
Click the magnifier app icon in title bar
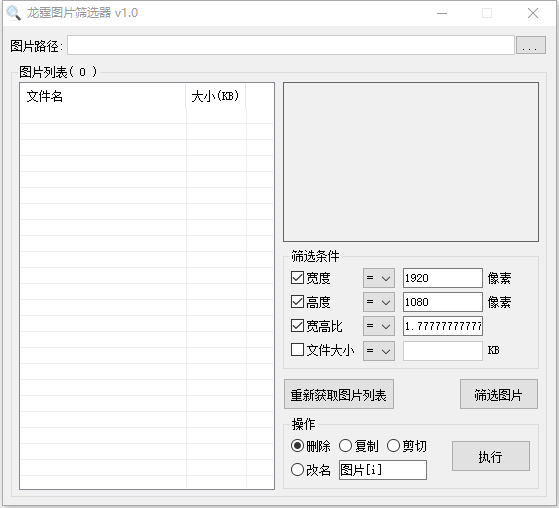(14, 13)
